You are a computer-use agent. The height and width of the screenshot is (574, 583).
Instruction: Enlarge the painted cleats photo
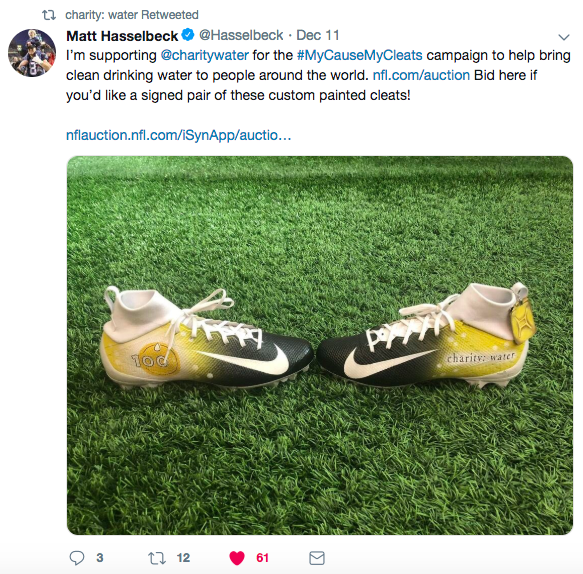[320, 345]
